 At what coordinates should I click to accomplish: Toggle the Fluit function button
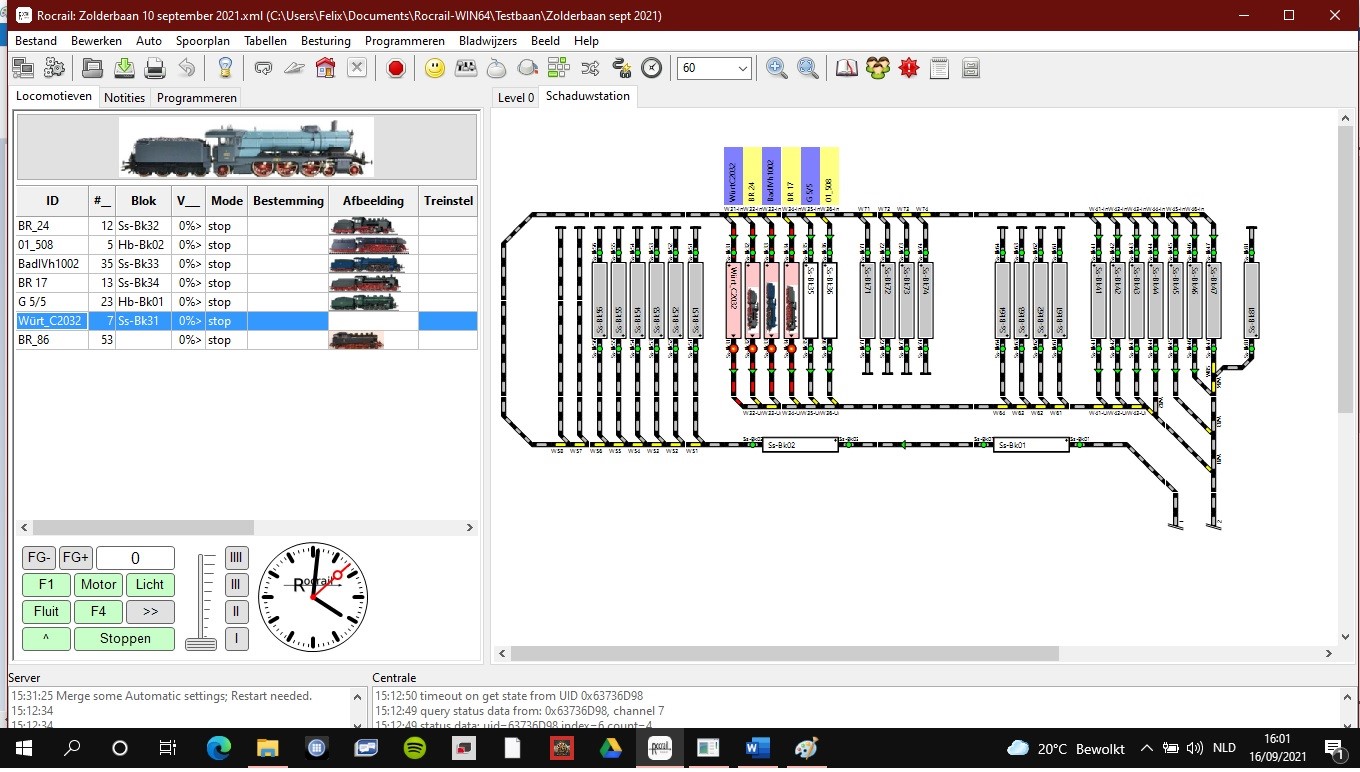[46, 612]
